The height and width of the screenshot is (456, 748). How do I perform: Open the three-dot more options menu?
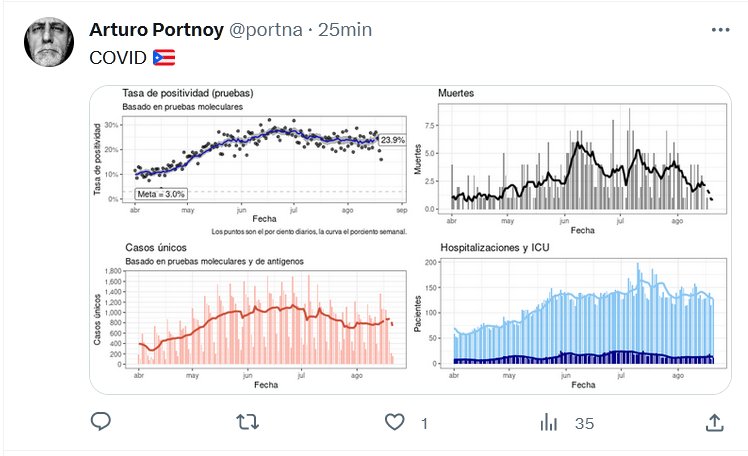pos(720,30)
